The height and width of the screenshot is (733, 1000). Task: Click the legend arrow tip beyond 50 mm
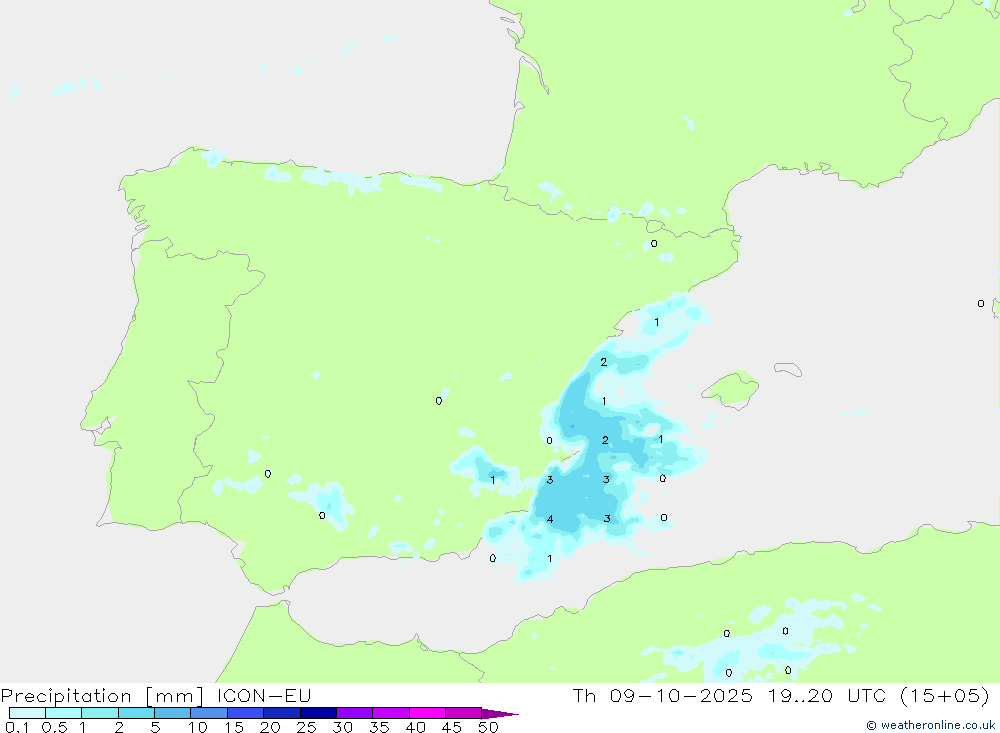pyautogui.click(x=500, y=713)
